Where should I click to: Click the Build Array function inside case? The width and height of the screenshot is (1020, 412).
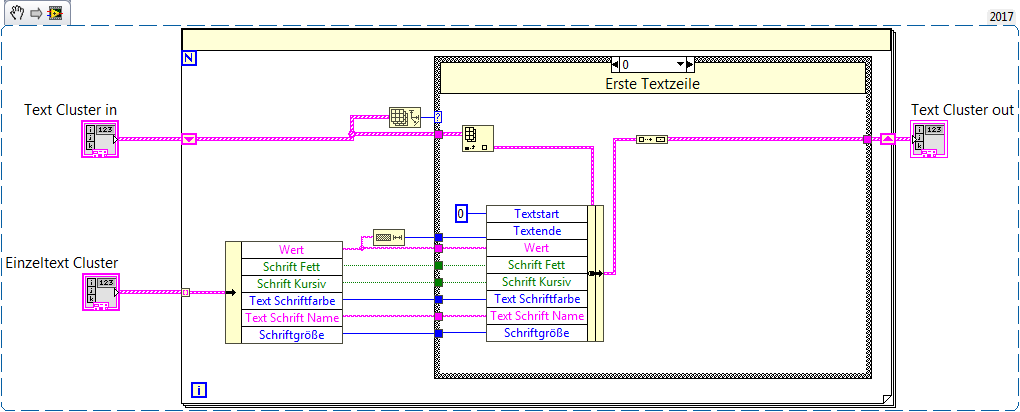pos(477,138)
